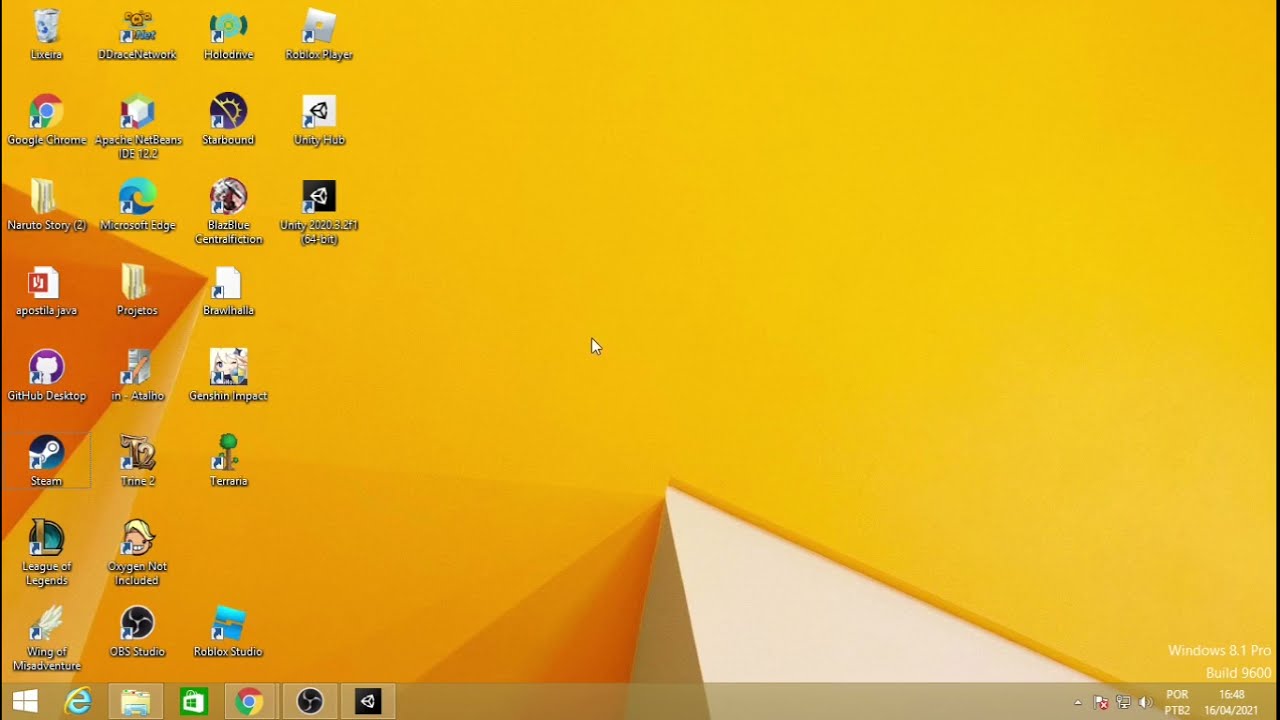
Task: Open the Windows Start button
Action: point(25,702)
